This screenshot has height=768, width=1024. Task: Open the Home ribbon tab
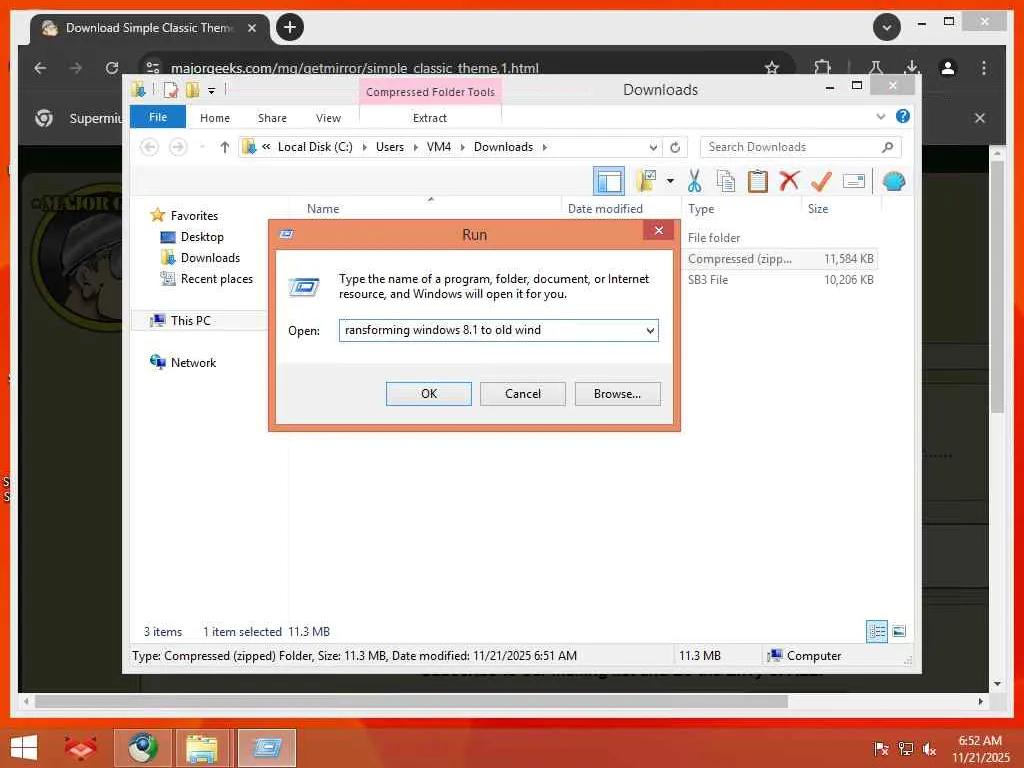(x=215, y=118)
